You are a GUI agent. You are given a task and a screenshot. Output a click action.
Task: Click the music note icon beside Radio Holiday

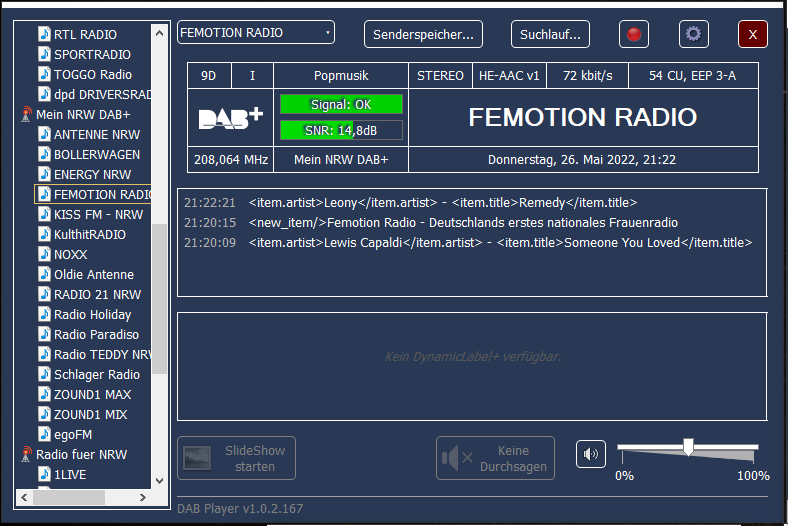[x=44, y=314]
